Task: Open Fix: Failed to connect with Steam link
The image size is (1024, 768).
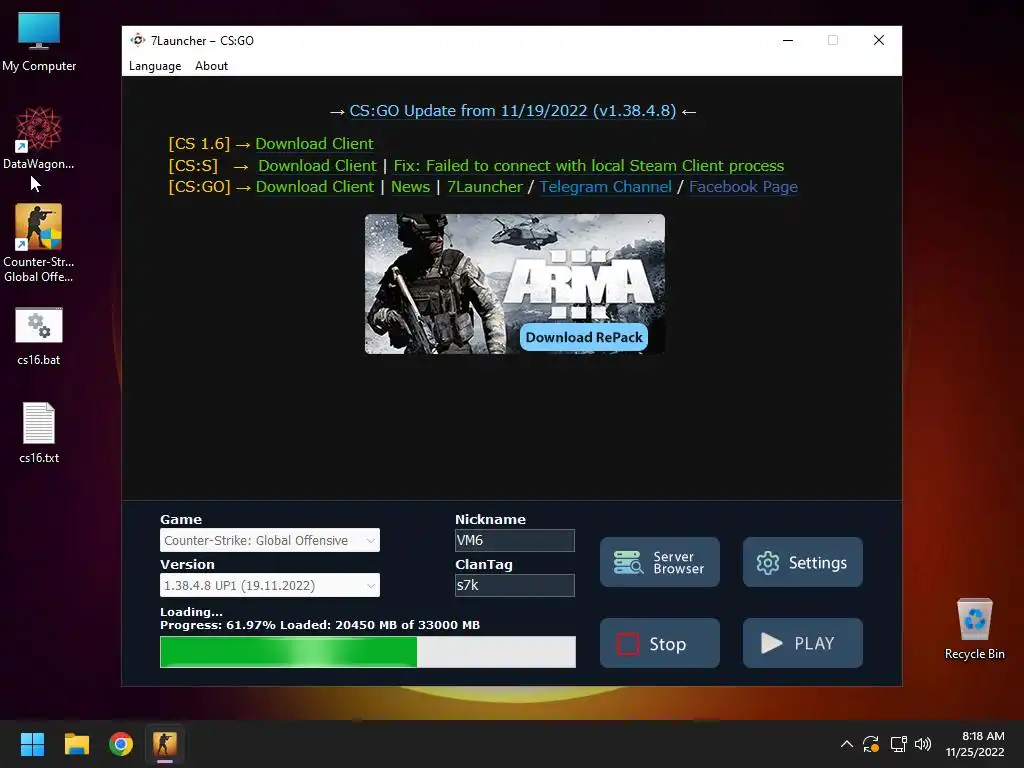Action: (588, 166)
